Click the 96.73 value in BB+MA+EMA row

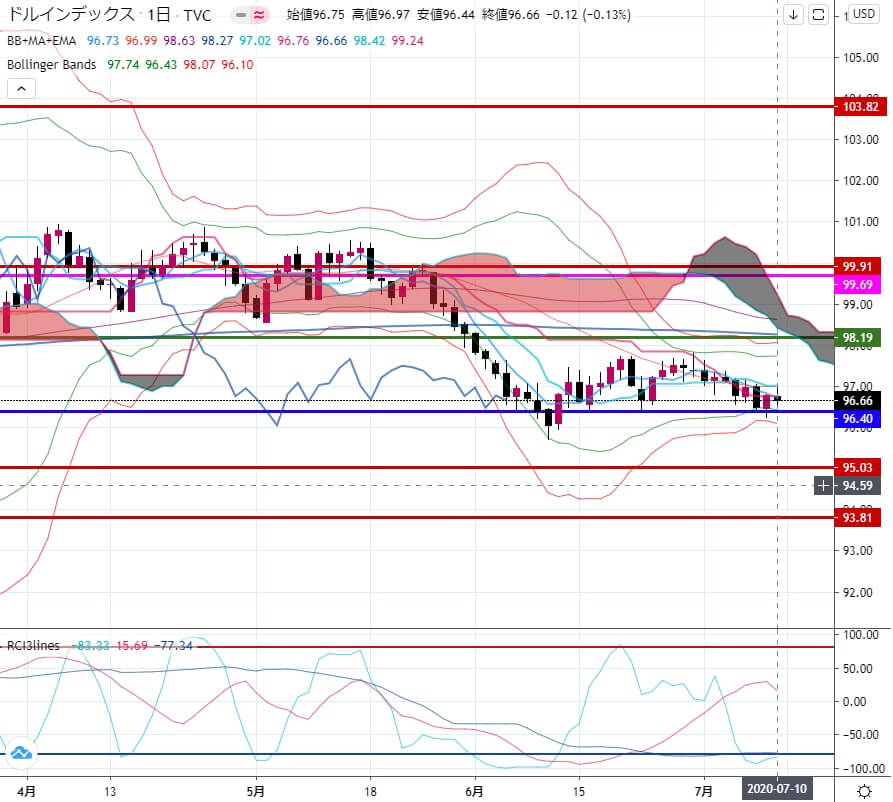tap(103, 40)
